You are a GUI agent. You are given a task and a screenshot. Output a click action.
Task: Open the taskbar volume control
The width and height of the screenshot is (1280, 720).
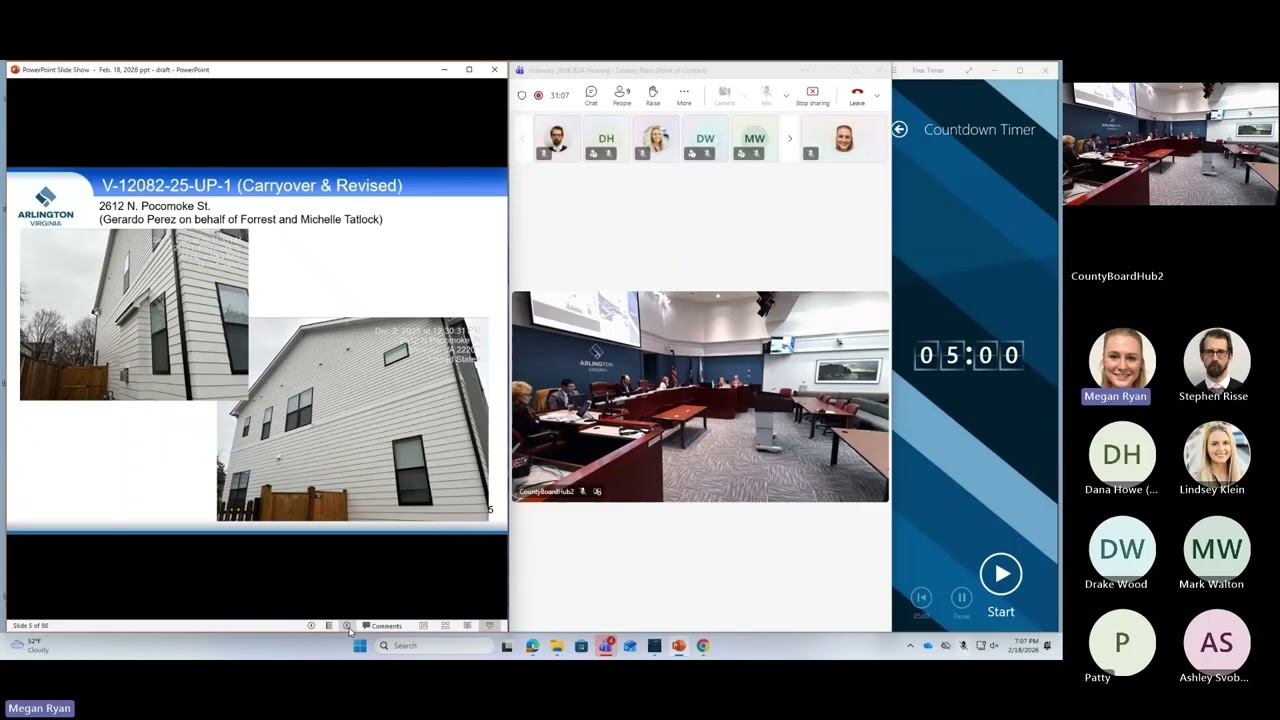[x=994, y=646]
